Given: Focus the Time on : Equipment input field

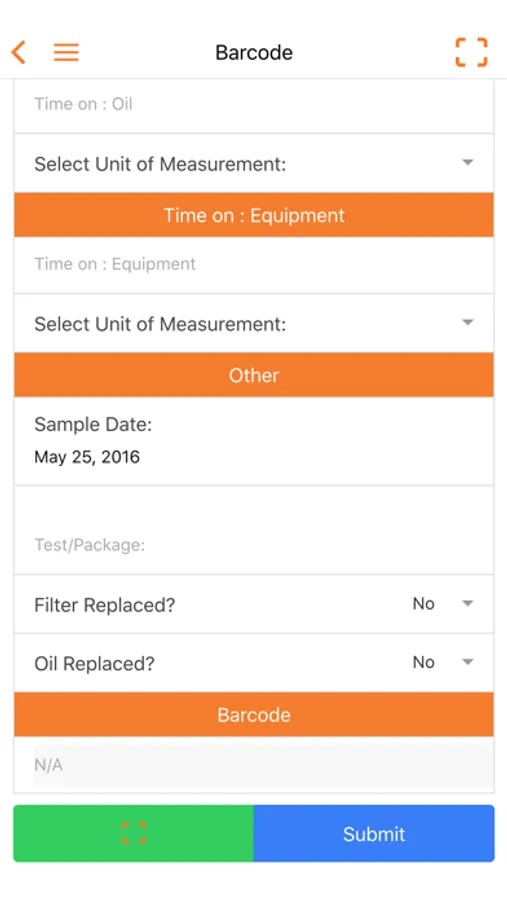Looking at the screenshot, I should [x=254, y=265].
